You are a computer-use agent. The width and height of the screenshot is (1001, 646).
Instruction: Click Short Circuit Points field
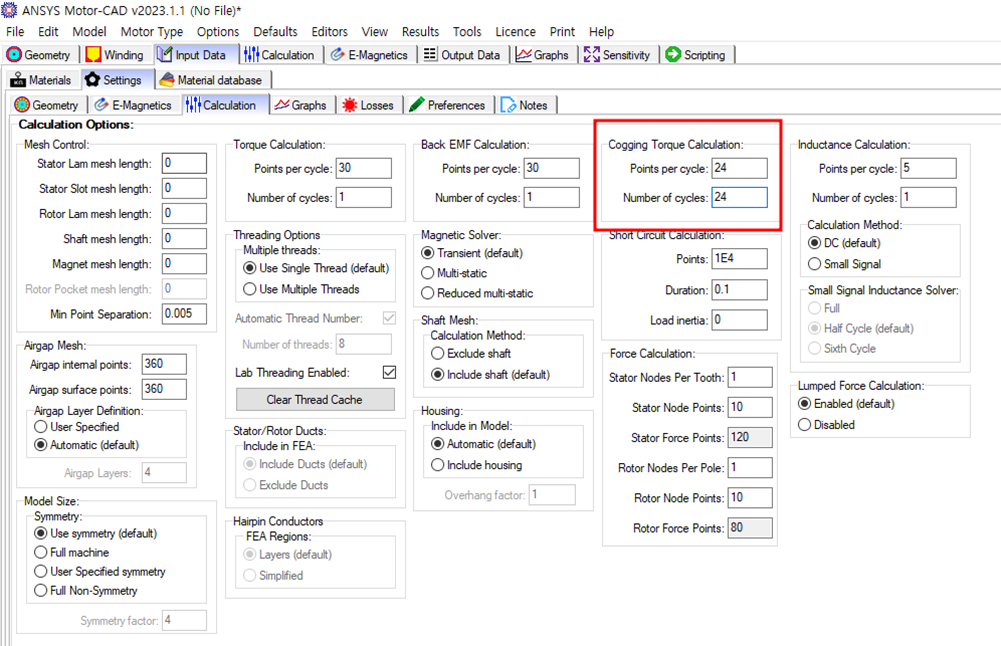739,259
